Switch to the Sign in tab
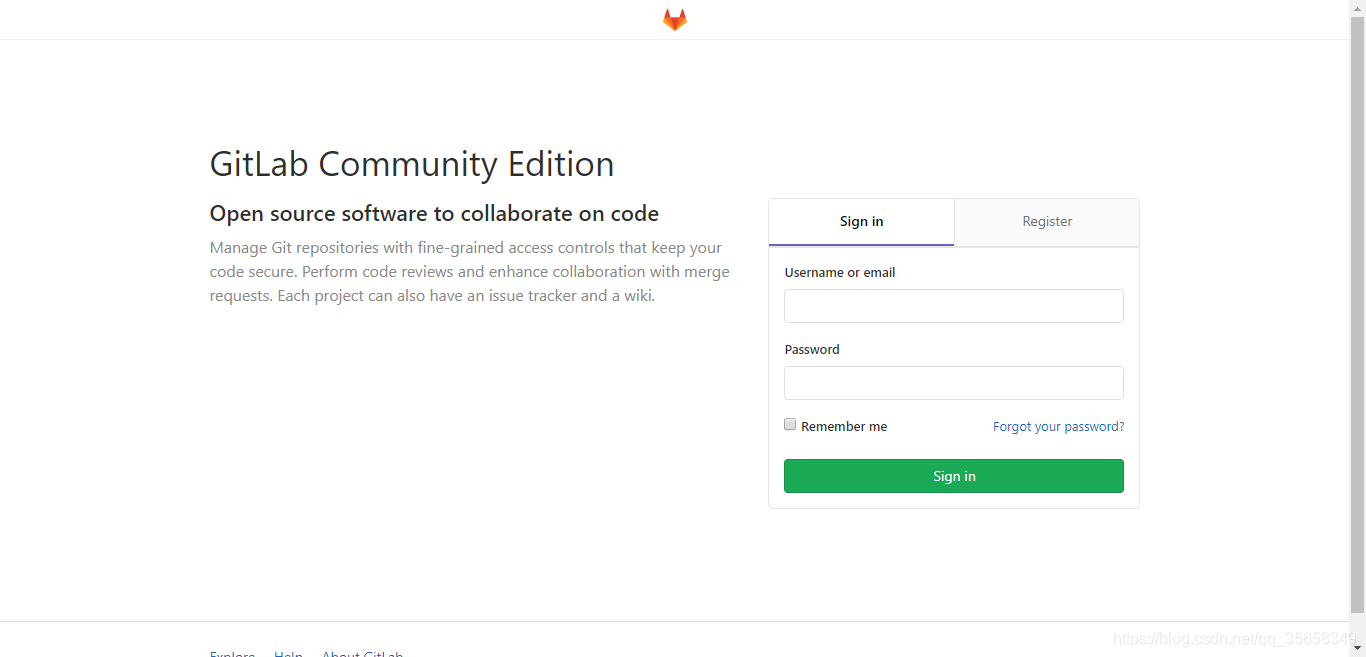1366x657 pixels. pyautogui.click(x=861, y=222)
